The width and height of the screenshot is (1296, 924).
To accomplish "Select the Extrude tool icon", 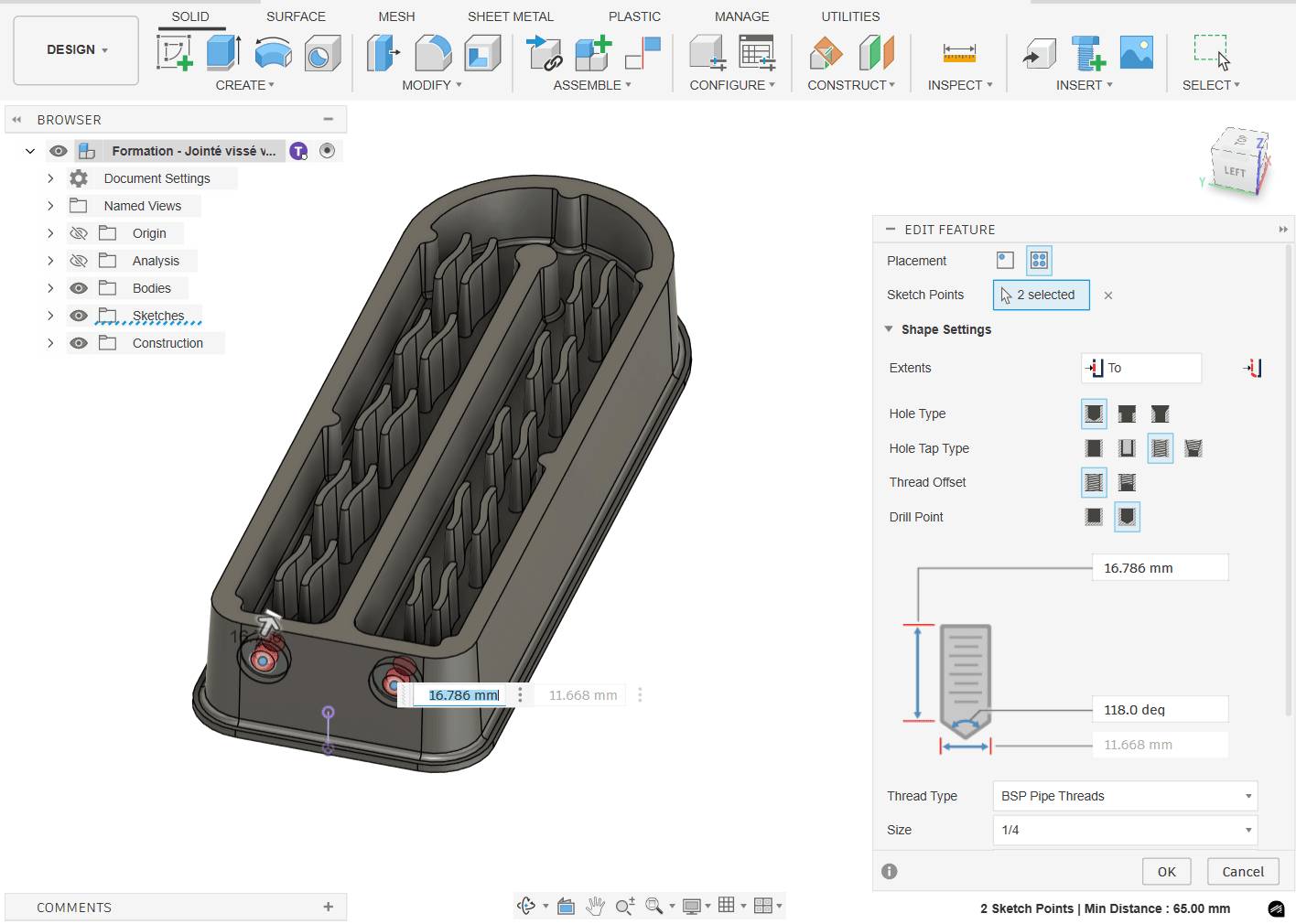I will 223,53.
